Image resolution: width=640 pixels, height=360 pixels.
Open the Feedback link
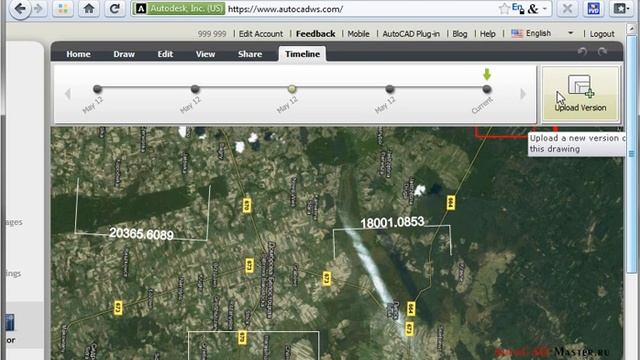pyautogui.click(x=316, y=34)
